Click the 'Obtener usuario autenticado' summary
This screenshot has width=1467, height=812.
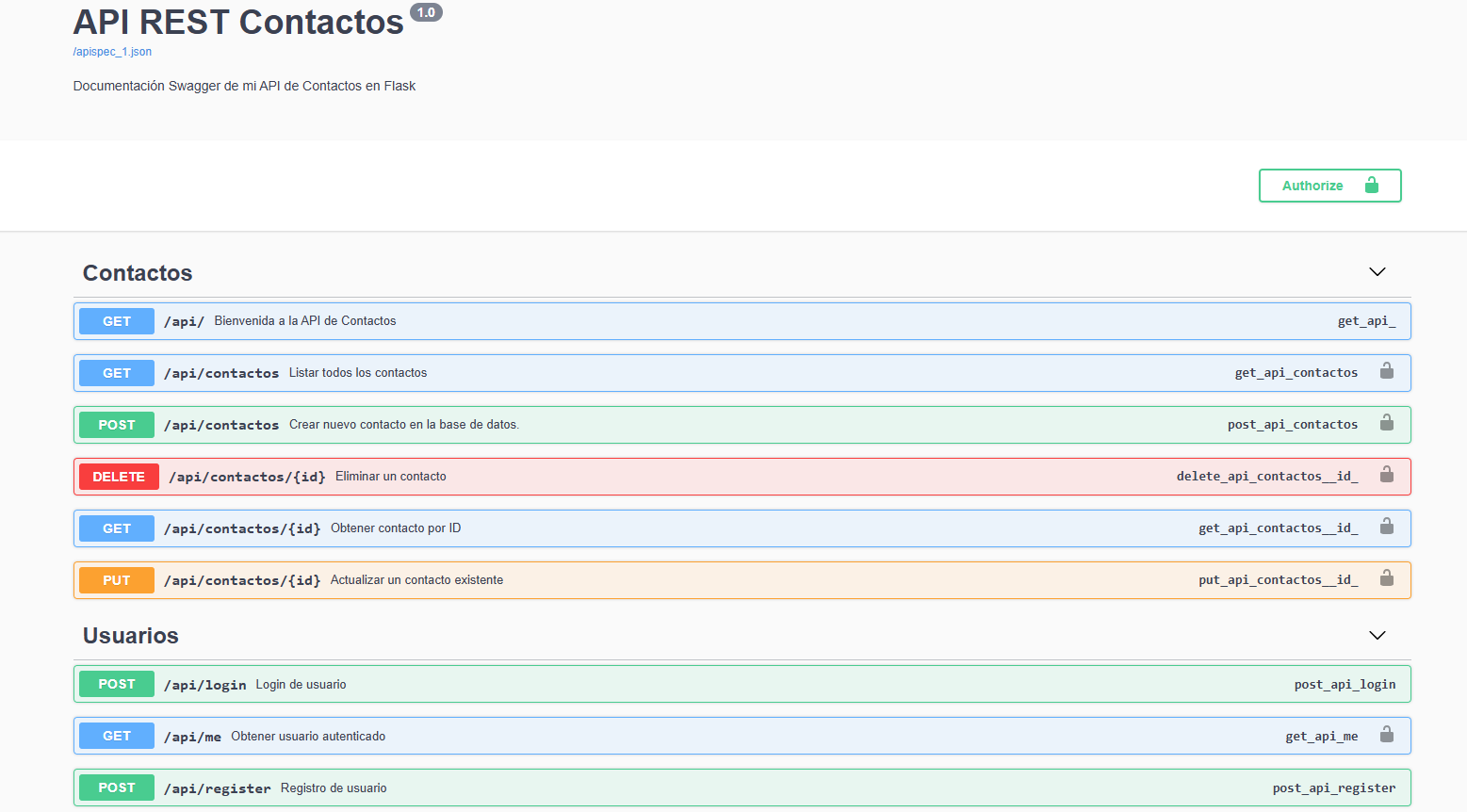pyautogui.click(x=308, y=737)
